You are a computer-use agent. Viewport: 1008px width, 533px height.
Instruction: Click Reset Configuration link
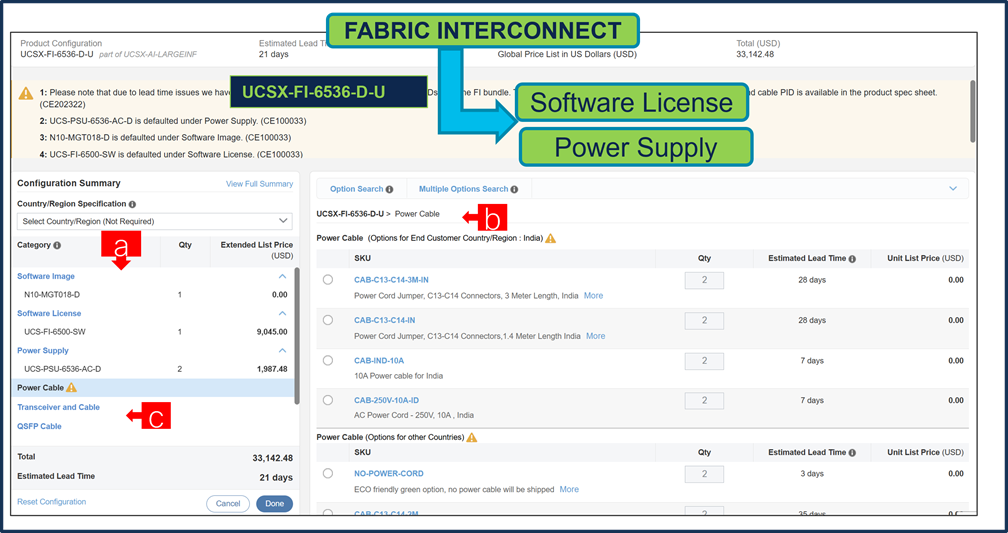point(51,502)
